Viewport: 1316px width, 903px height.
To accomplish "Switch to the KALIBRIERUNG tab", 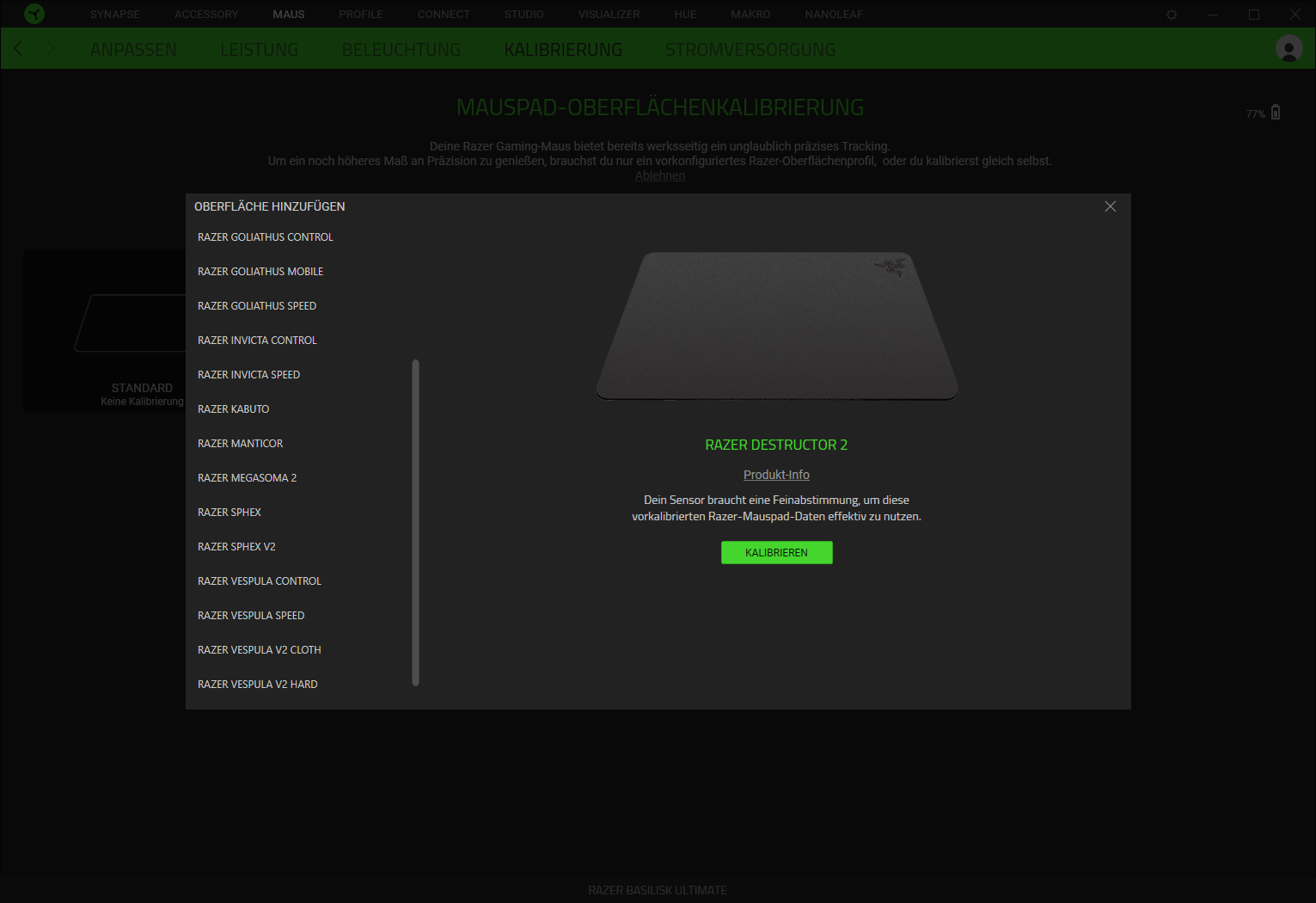I will click(563, 50).
